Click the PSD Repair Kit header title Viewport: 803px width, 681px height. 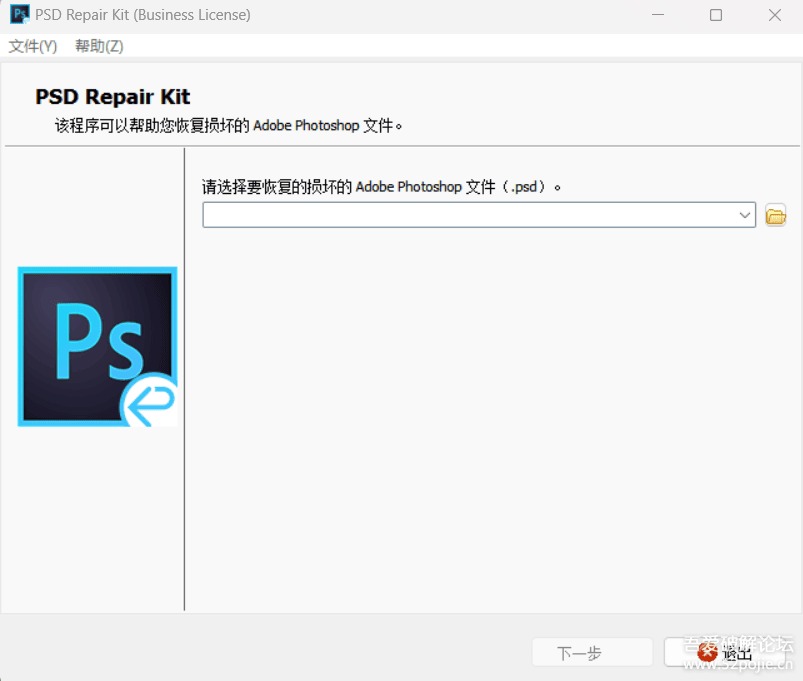pyautogui.click(x=112, y=96)
